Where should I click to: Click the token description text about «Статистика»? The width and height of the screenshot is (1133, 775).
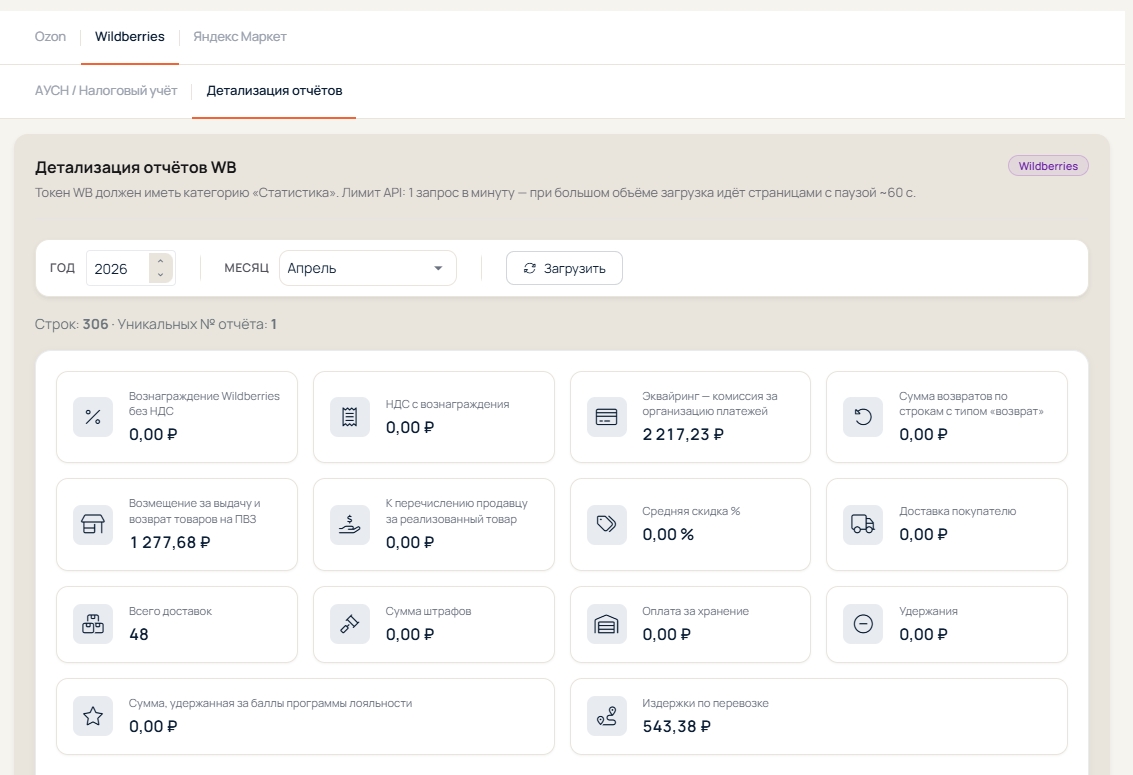point(475,193)
